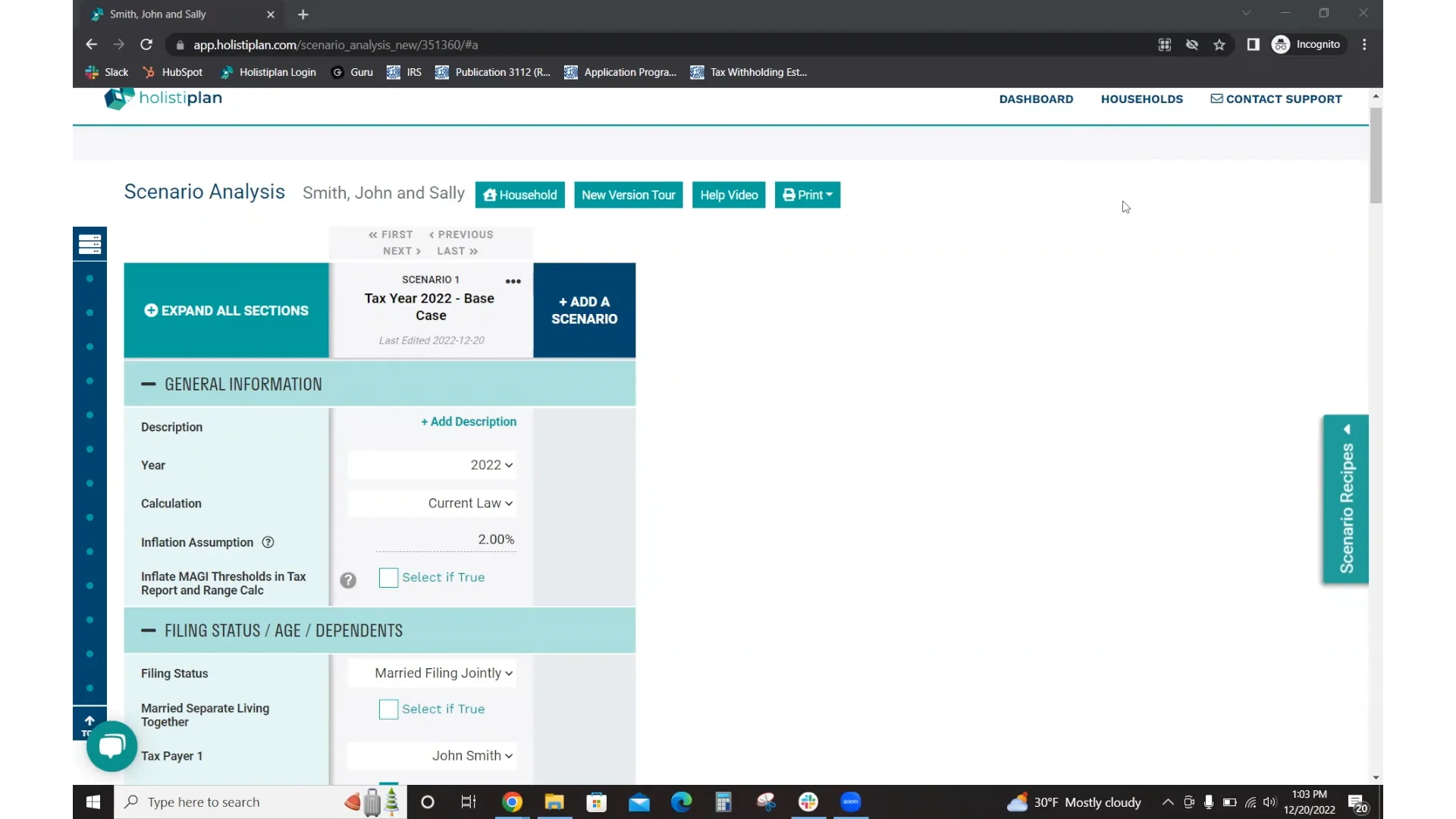Click the three-dot menu on Scenario 1

coord(513,281)
